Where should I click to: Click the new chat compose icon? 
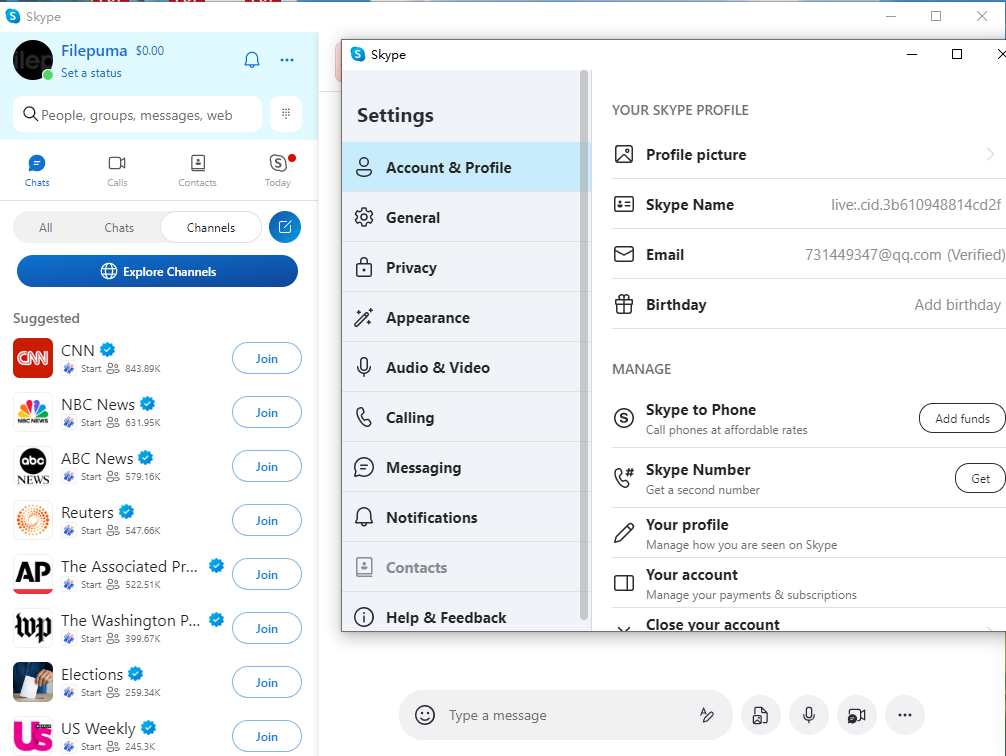coord(285,227)
